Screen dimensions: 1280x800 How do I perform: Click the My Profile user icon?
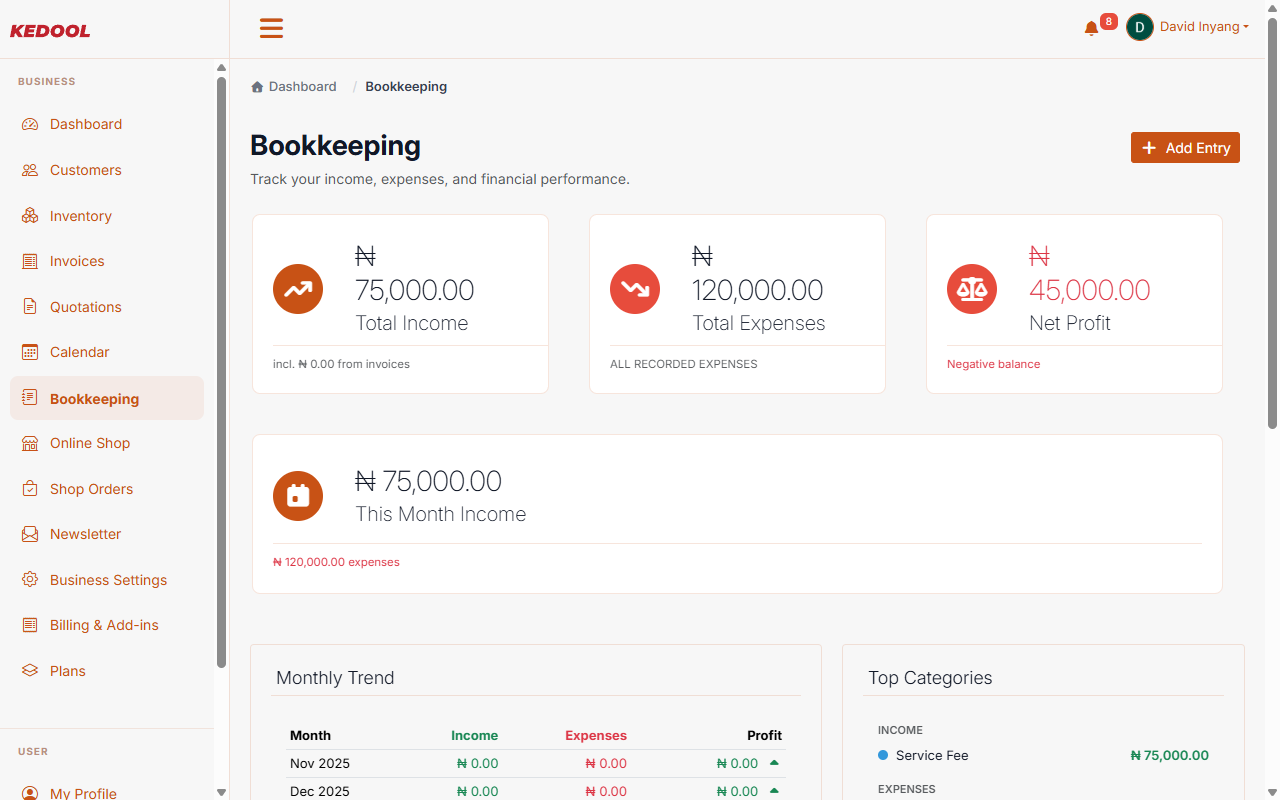(x=30, y=793)
